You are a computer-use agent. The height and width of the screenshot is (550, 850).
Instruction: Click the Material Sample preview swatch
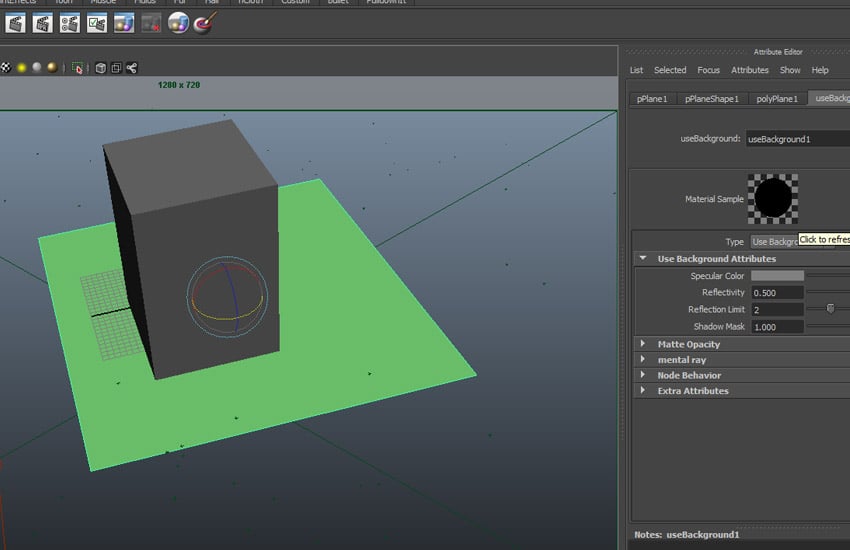(x=773, y=198)
